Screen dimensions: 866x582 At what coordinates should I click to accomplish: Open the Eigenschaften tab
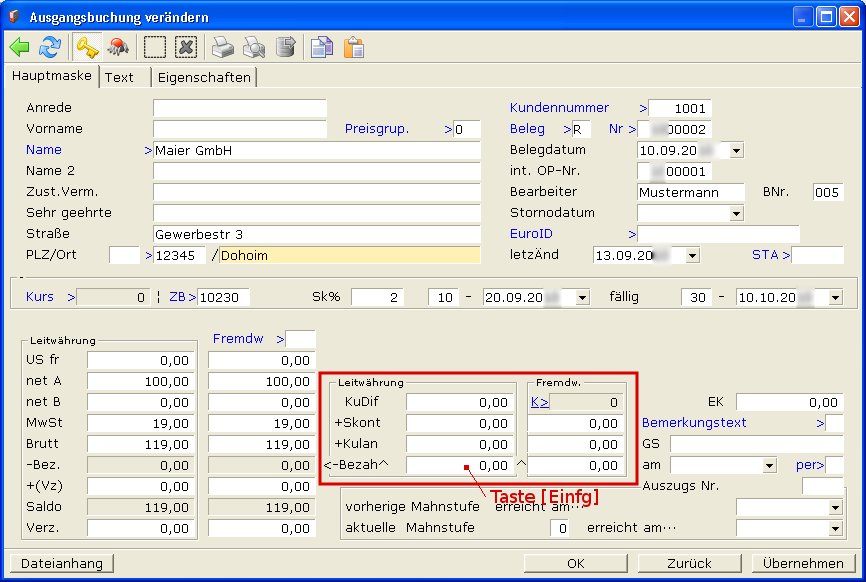pos(205,77)
